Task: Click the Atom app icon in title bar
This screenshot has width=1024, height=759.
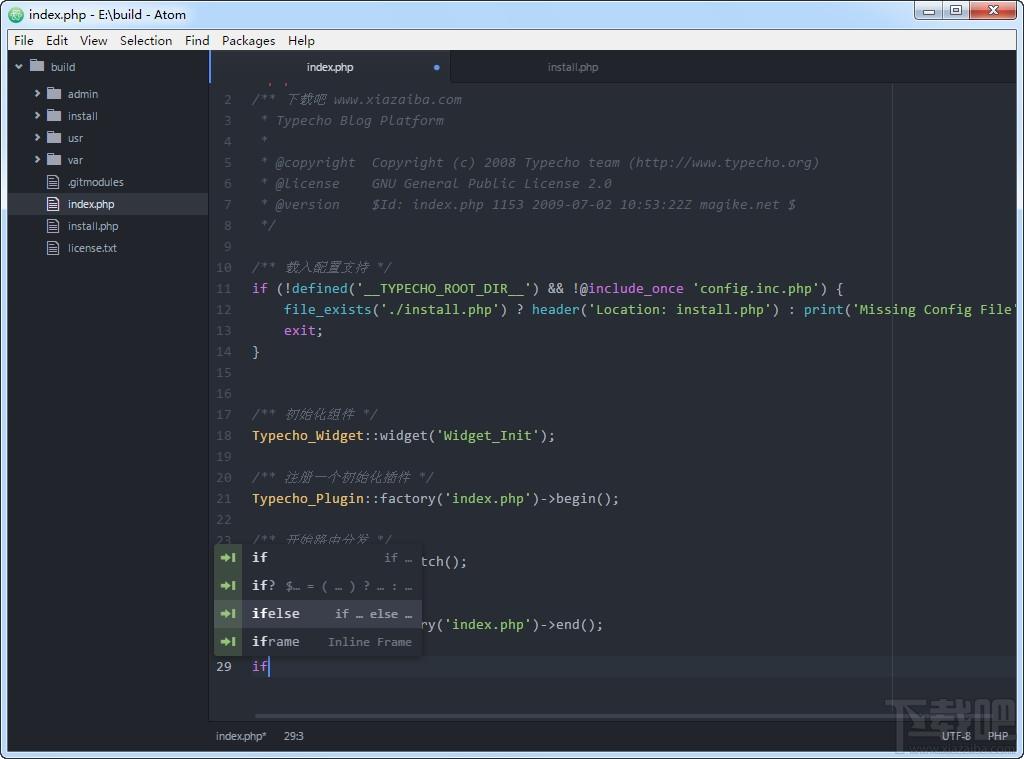Action: [16, 14]
